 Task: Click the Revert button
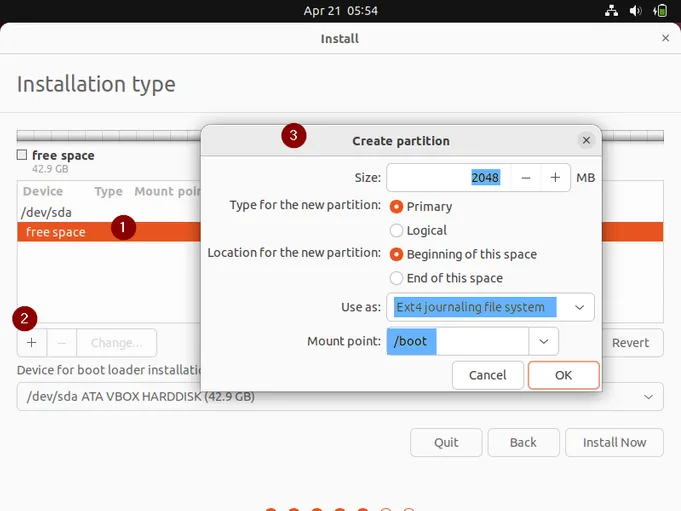pos(631,343)
